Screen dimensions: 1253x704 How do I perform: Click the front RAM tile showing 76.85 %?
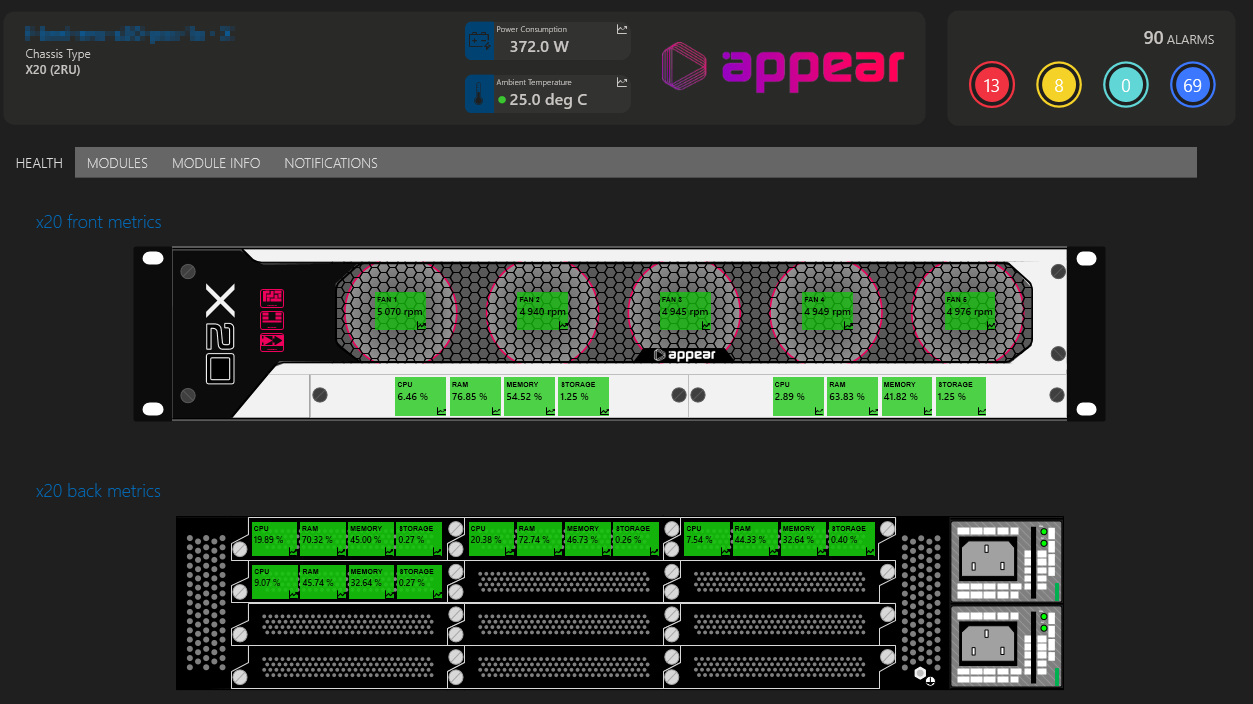coord(475,396)
